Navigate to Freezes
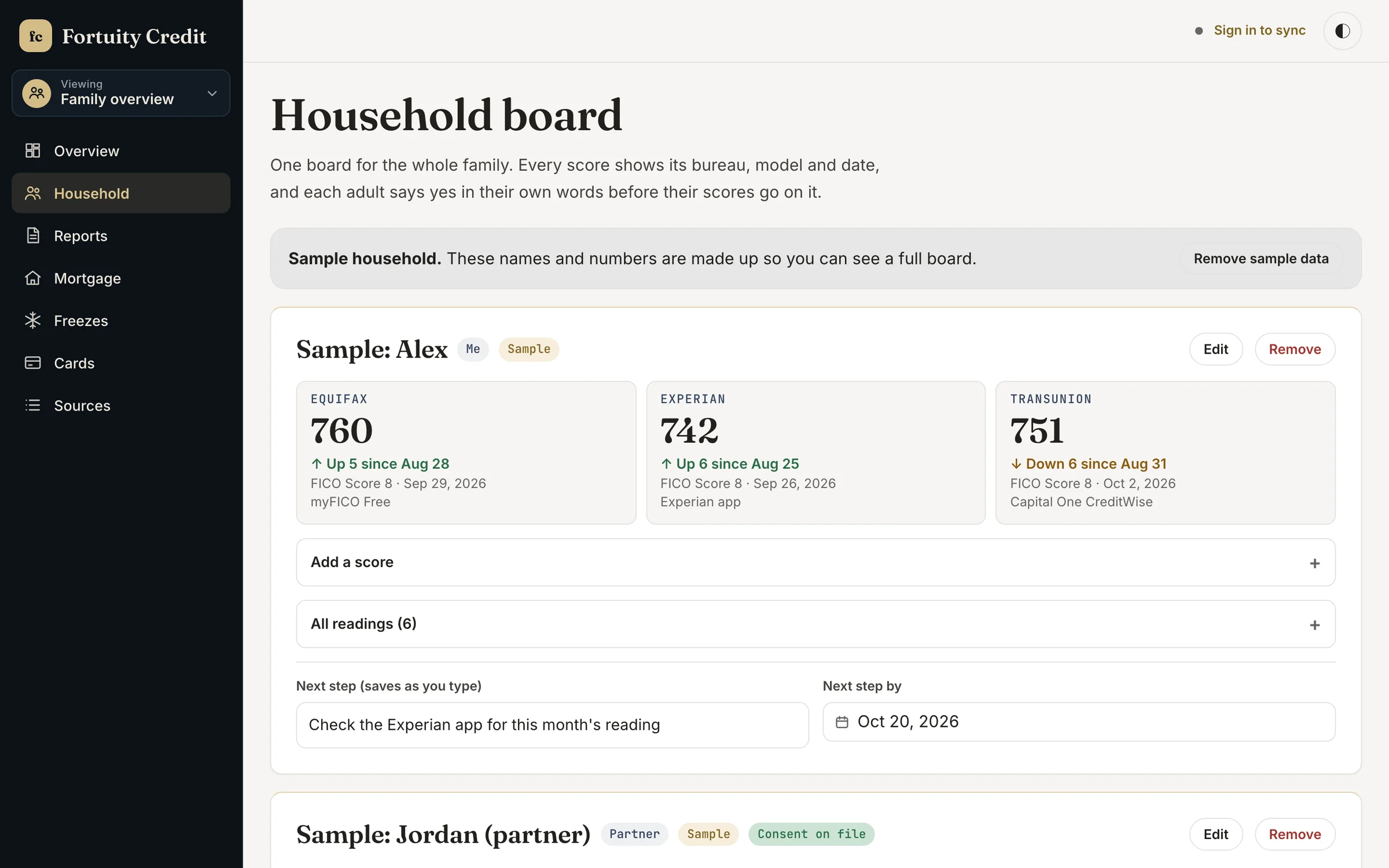The width and height of the screenshot is (1389, 868). coord(121,320)
